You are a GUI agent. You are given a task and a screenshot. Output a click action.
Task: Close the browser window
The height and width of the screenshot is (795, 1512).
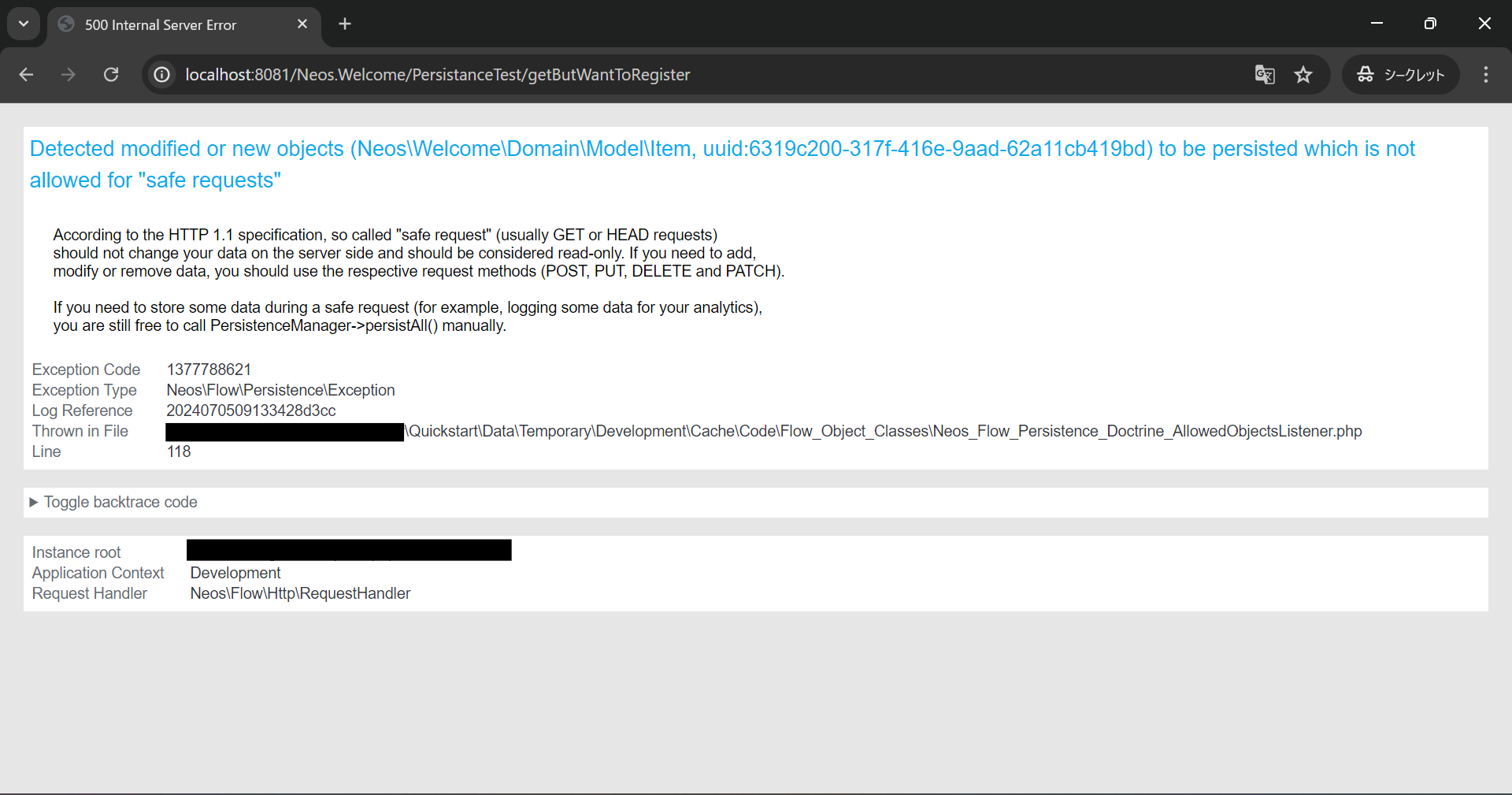coord(1484,24)
